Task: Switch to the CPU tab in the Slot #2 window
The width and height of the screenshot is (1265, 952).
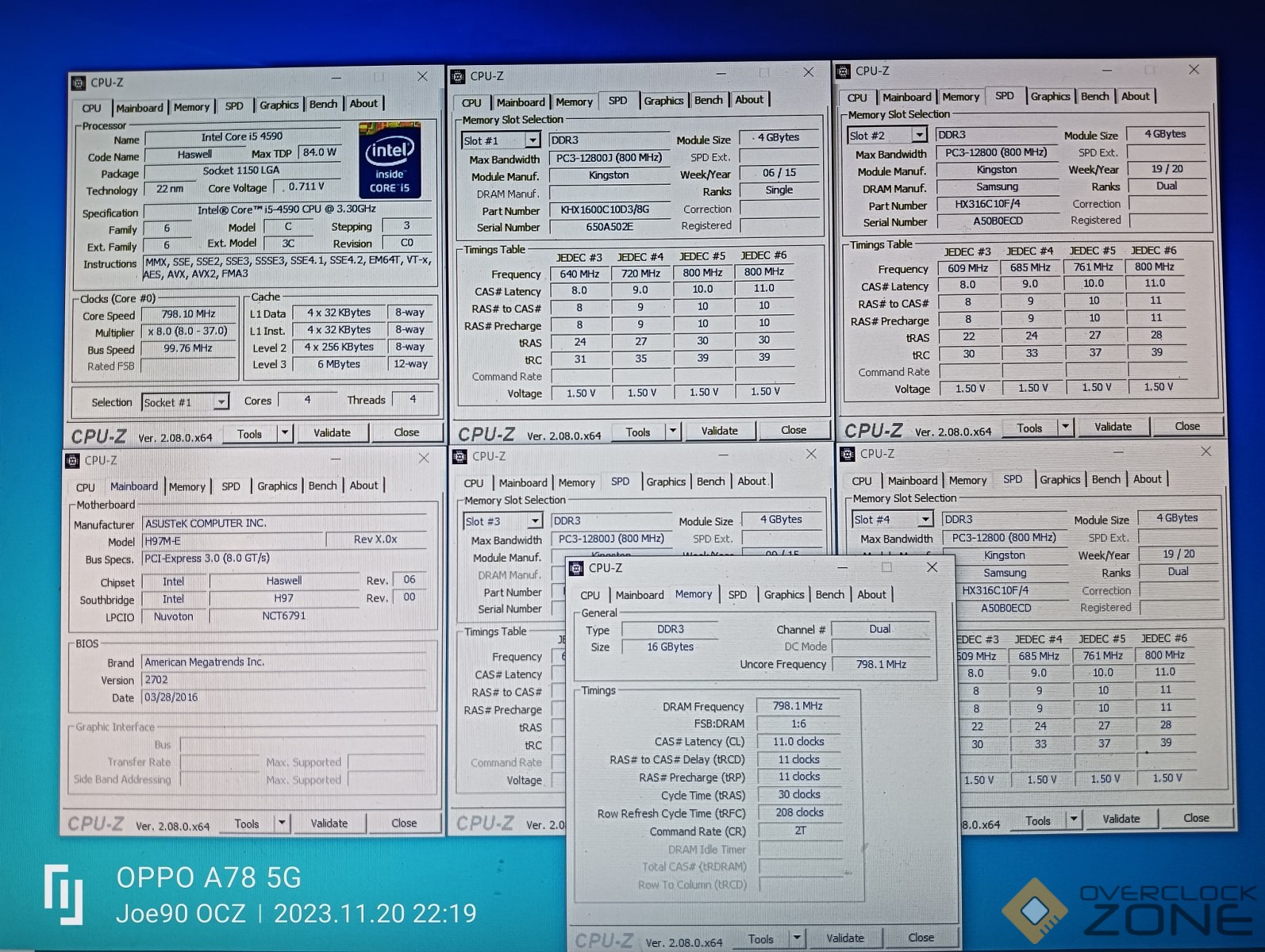Action: click(x=857, y=98)
